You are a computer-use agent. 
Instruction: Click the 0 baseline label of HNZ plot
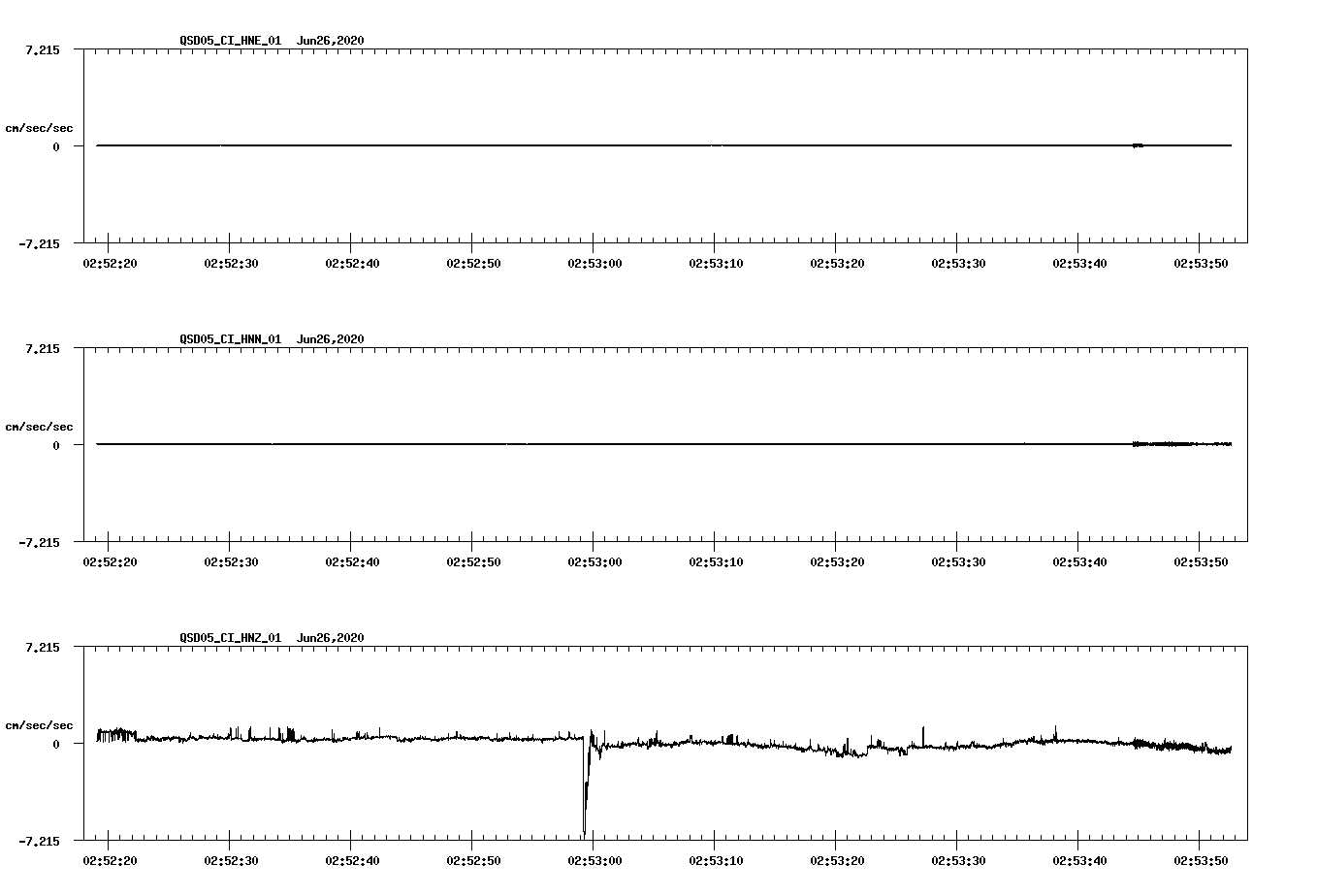(56, 744)
